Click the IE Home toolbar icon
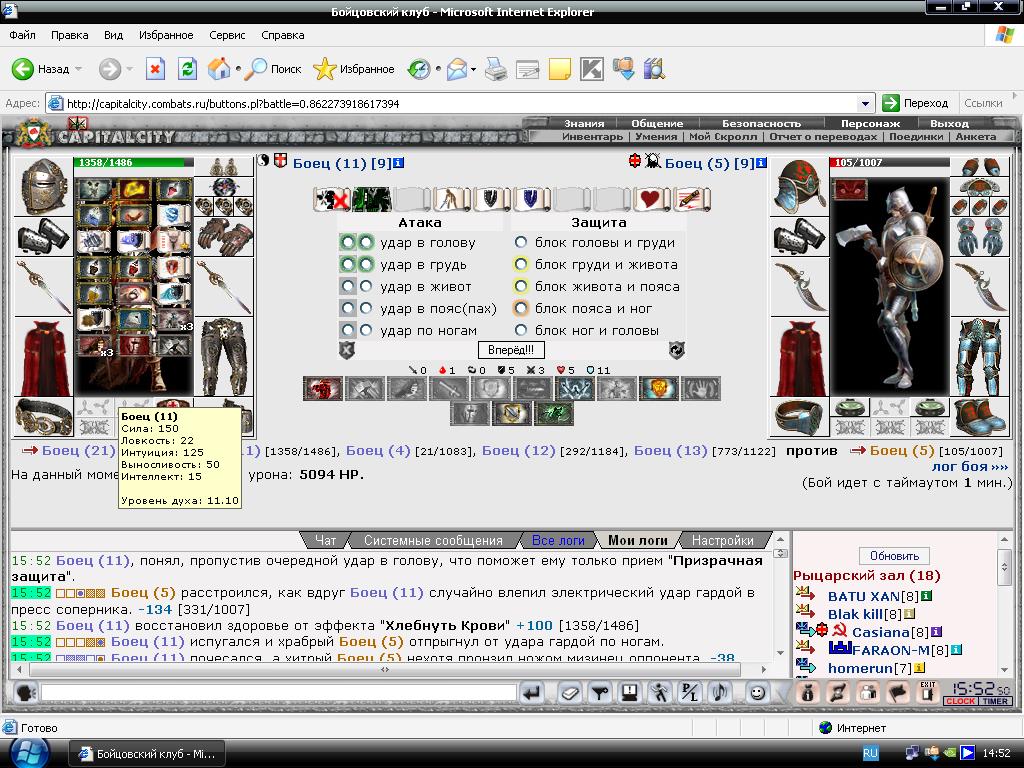The image size is (1024, 768). [x=219, y=69]
